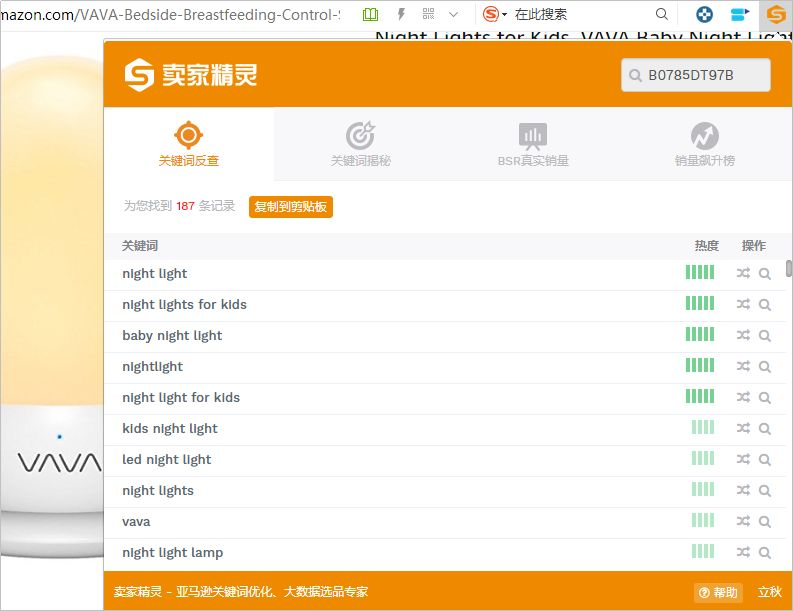Screen dimensions: 793x611
Task: Click the ASIN search field B0785DT97B
Action: click(x=696, y=75)
